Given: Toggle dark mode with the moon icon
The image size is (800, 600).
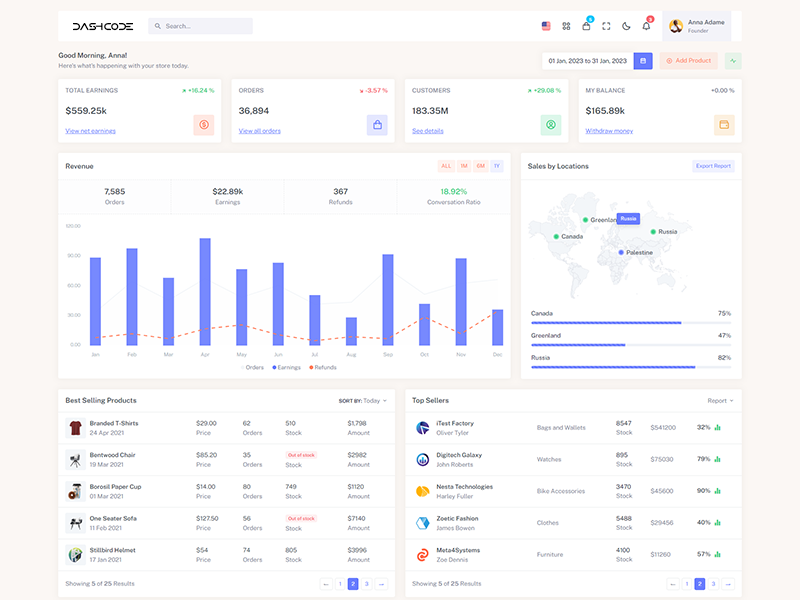Looking at the screenshot, I should click(x=626, y=26).
